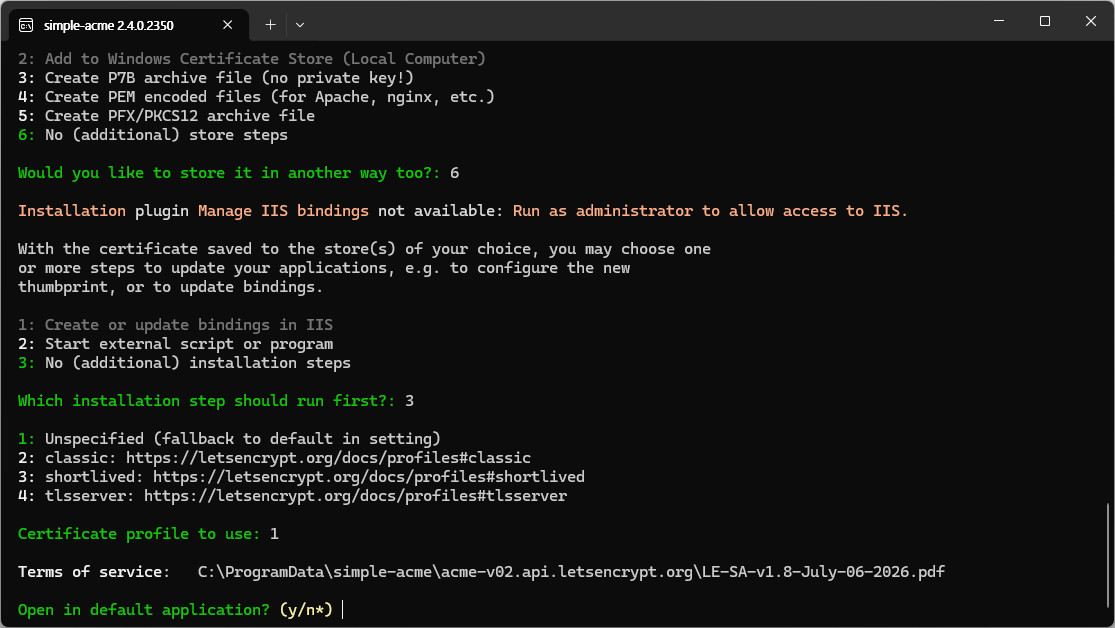Screen dimensions: 1115x628
Task: Minimize the terminal window
Action: (x=999, y=21)
